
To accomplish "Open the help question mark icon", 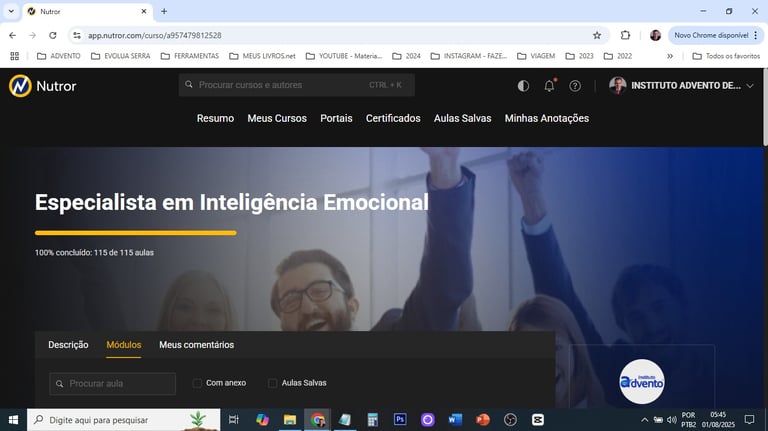I will 575,86.
